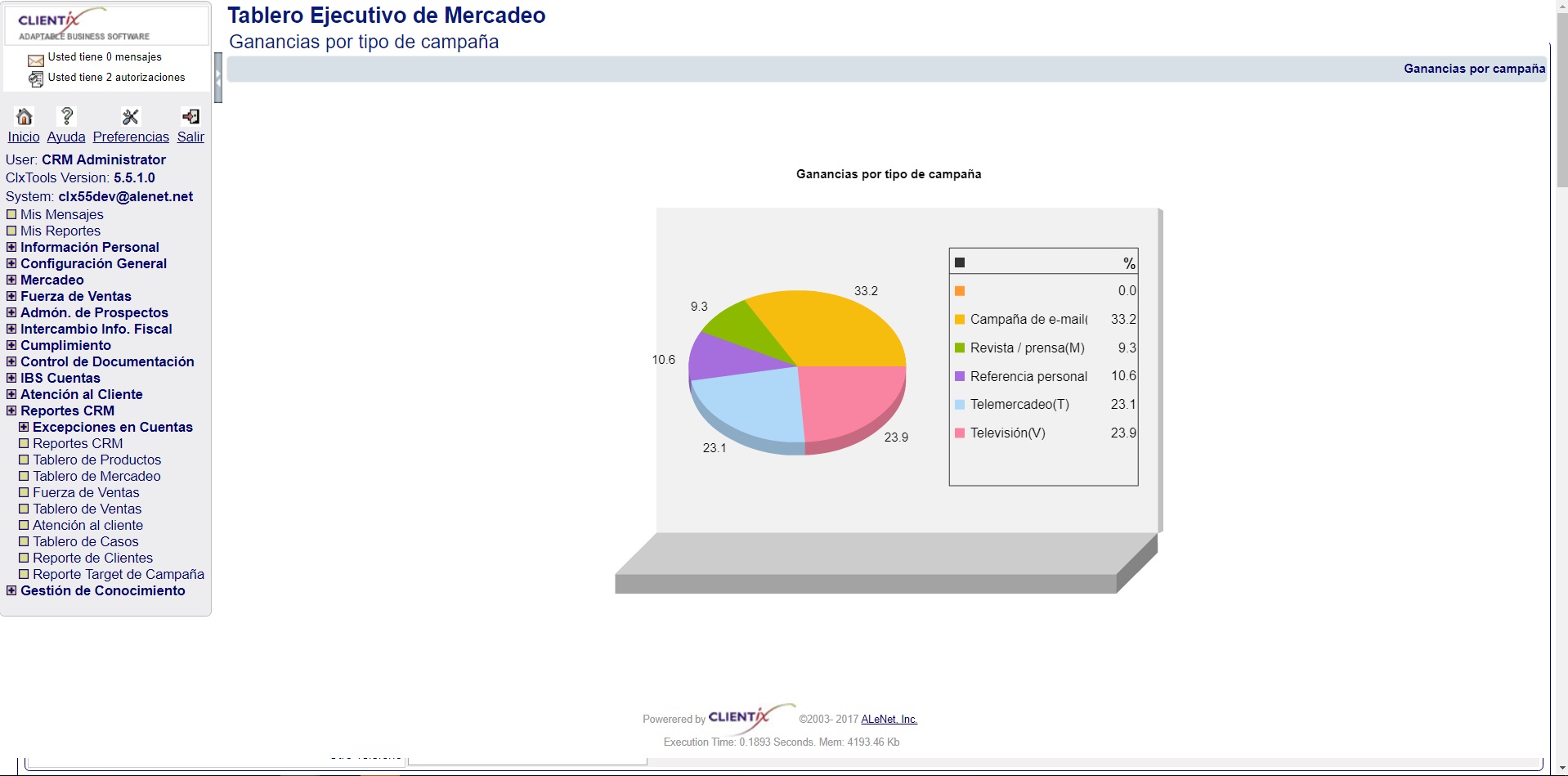Open Mis Mensajes in sidebar

click(61, 214)
